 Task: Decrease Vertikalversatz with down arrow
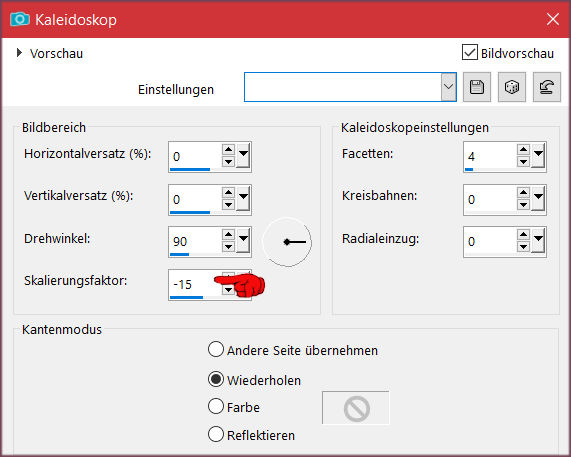228,205
